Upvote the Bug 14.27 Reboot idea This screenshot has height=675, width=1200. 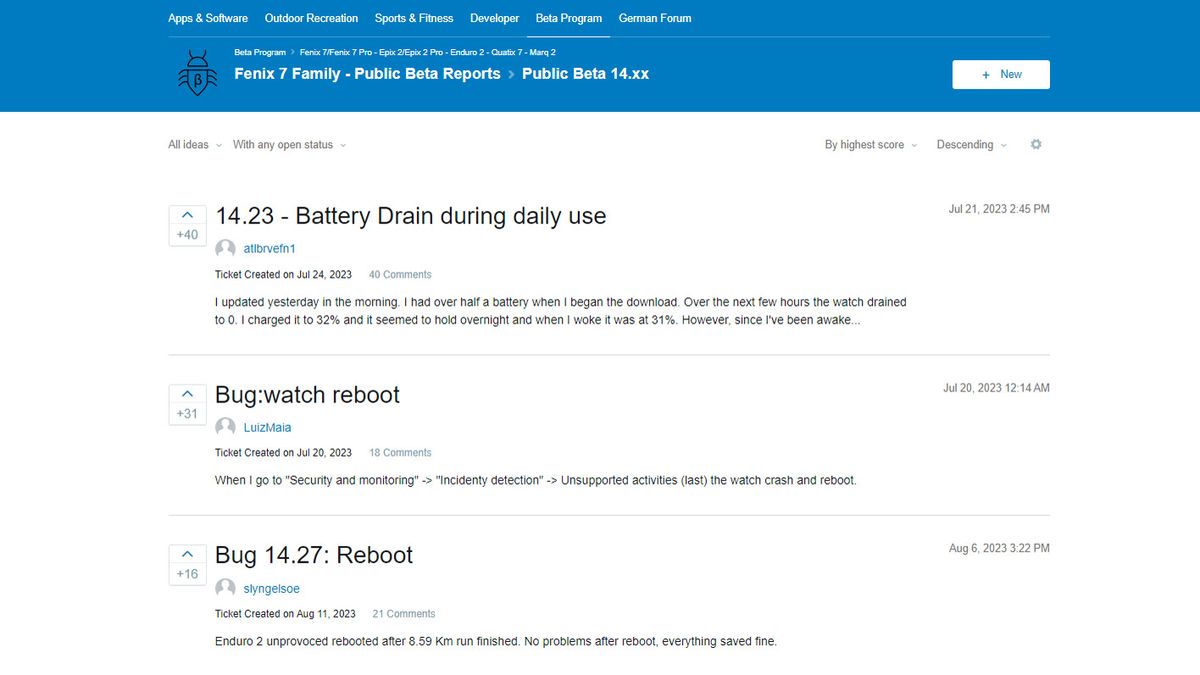187,552
